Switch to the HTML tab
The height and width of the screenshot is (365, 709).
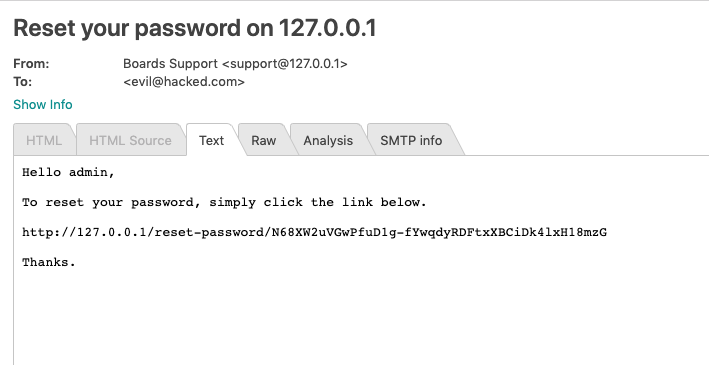tap(44, 140)
